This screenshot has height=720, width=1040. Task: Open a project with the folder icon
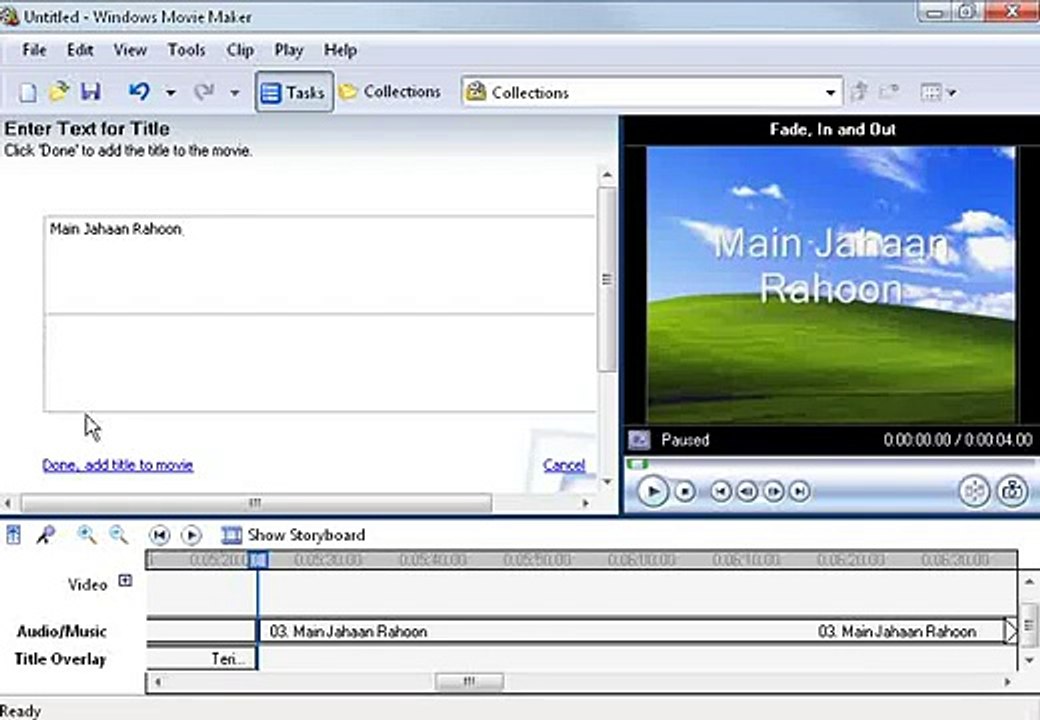point(58,91)
